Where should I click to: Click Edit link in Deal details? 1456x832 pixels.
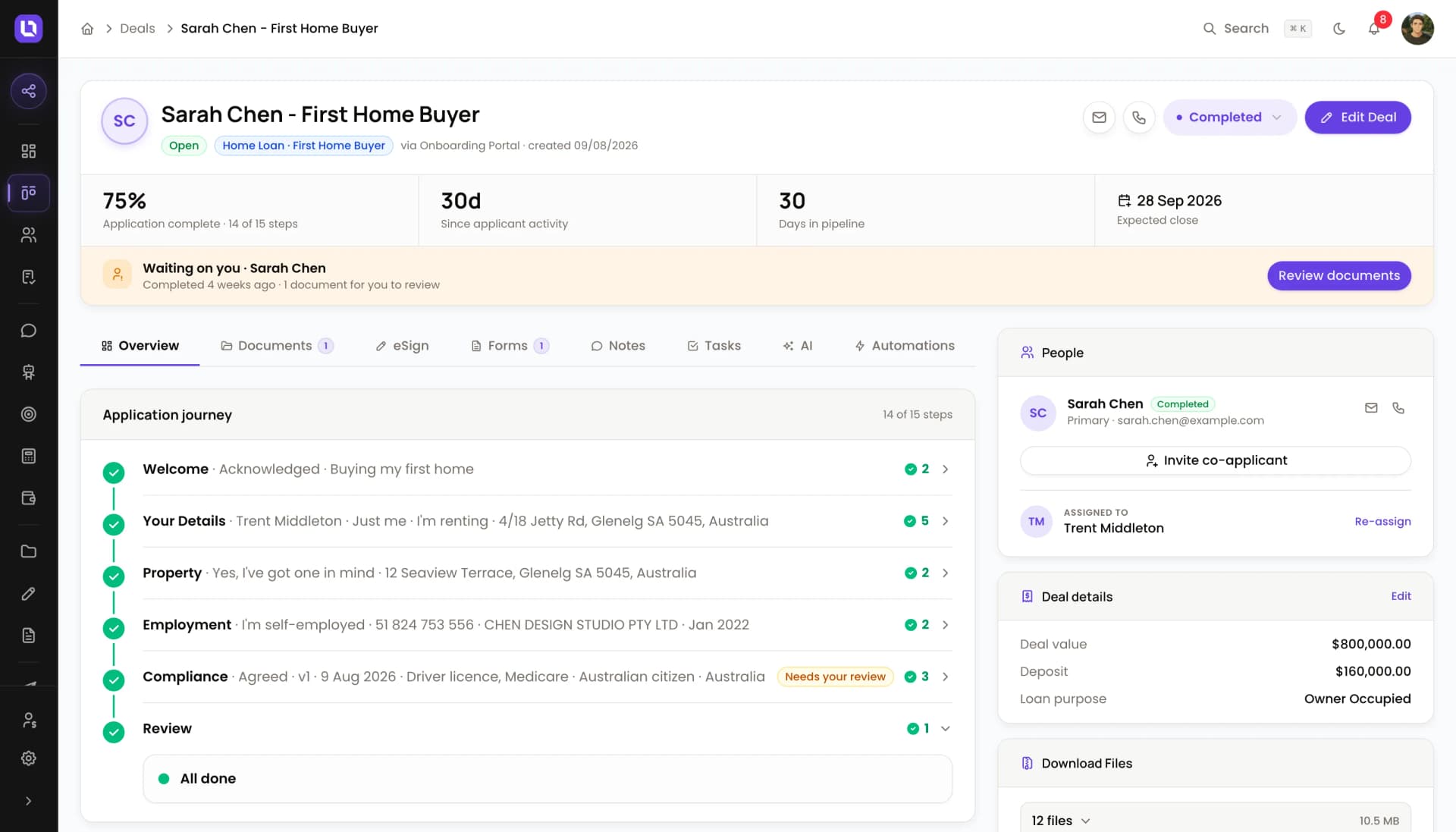tap(1401, 596)
